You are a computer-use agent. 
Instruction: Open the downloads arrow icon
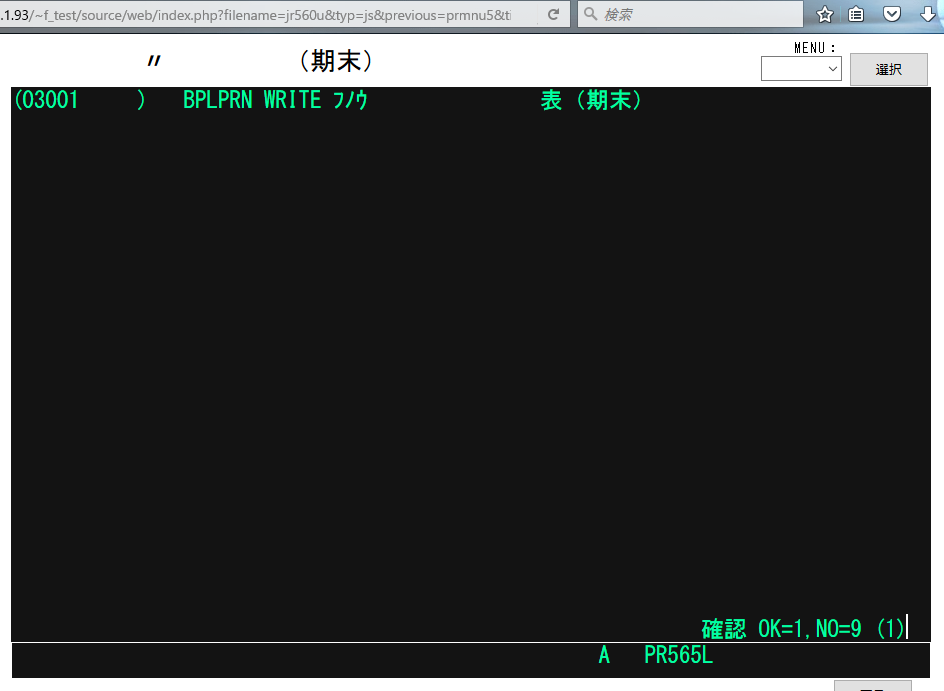click(x=927, y=15)
